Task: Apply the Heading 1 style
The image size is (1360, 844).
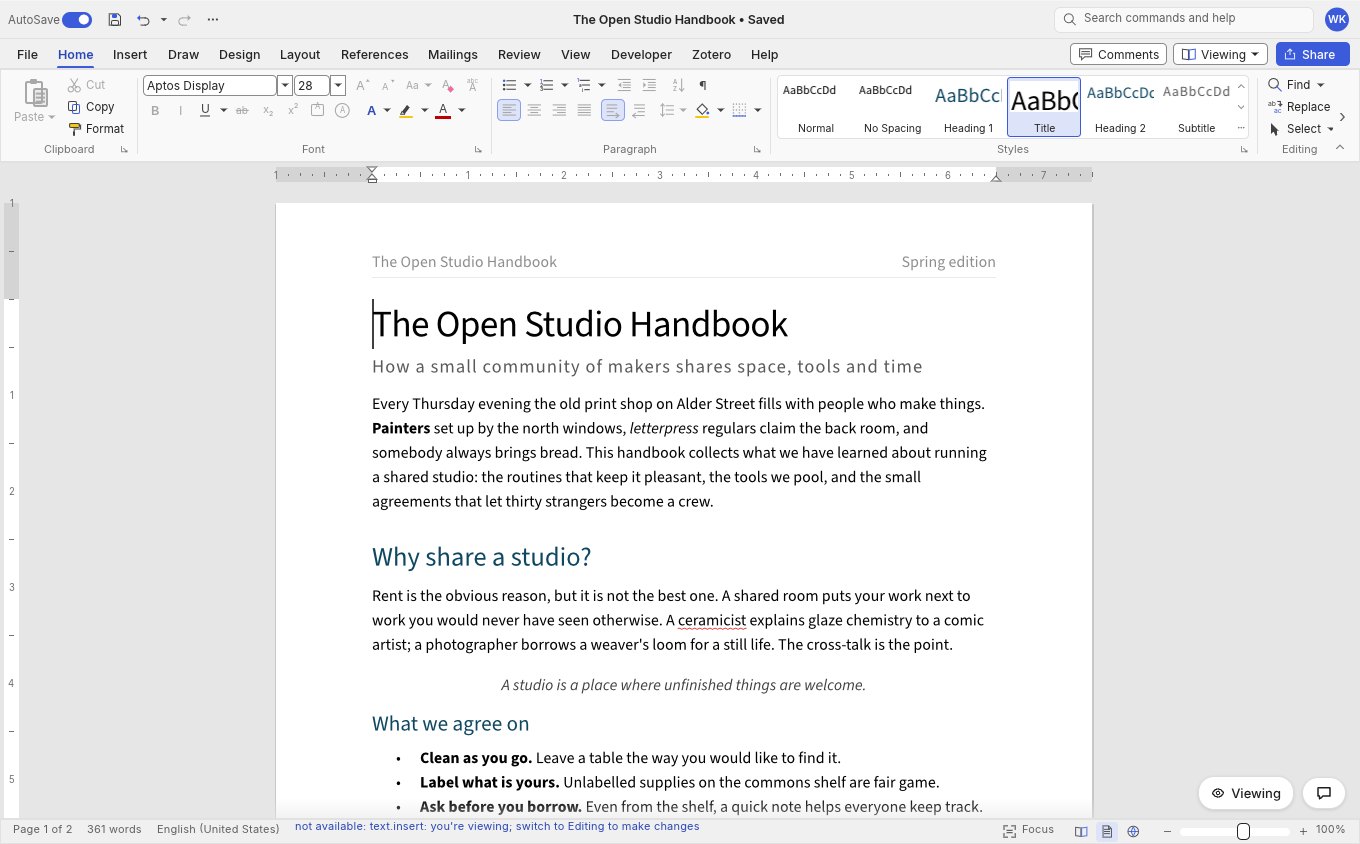Action: click(x=968, y=107)
